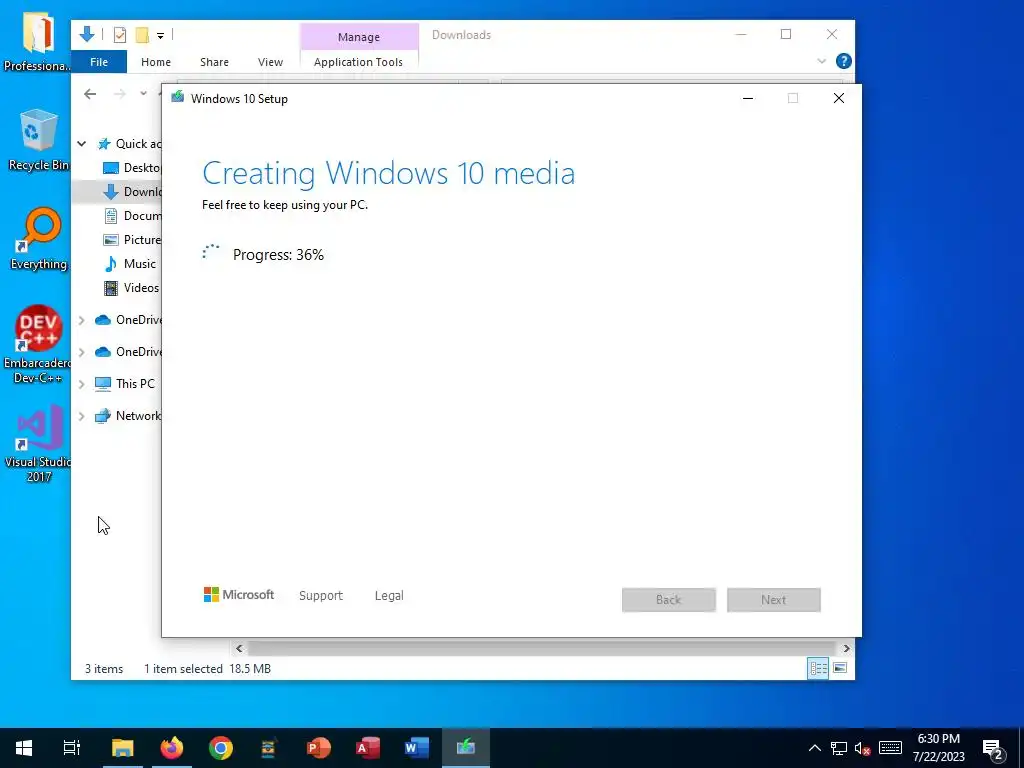Open PowerPoint from the taskbar
The height and width of the screenshot is (768, 1024).
click(319, 748)
